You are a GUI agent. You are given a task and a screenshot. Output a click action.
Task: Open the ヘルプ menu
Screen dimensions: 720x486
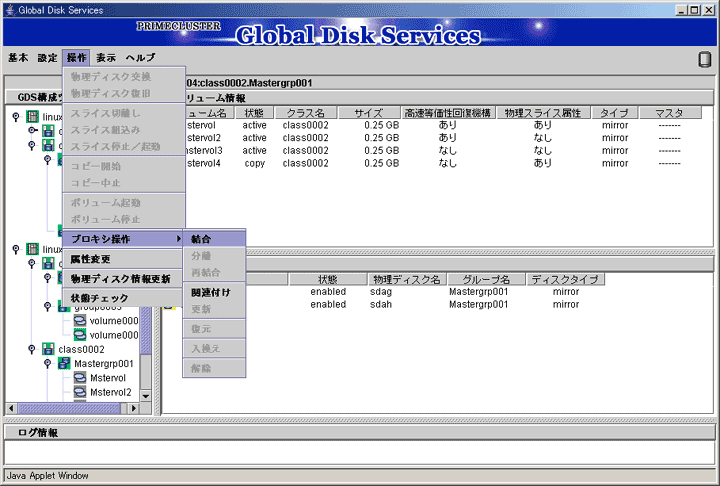140,57
